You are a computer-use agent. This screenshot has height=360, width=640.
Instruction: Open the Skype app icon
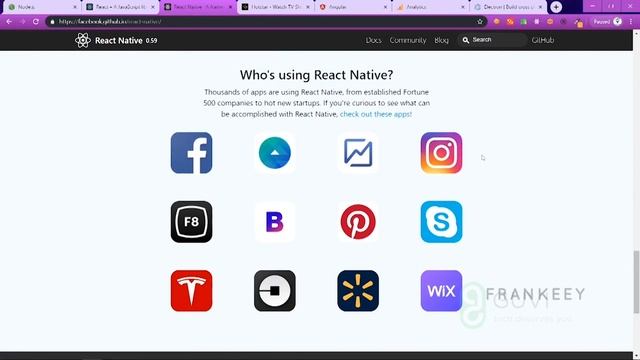(441, 222)
